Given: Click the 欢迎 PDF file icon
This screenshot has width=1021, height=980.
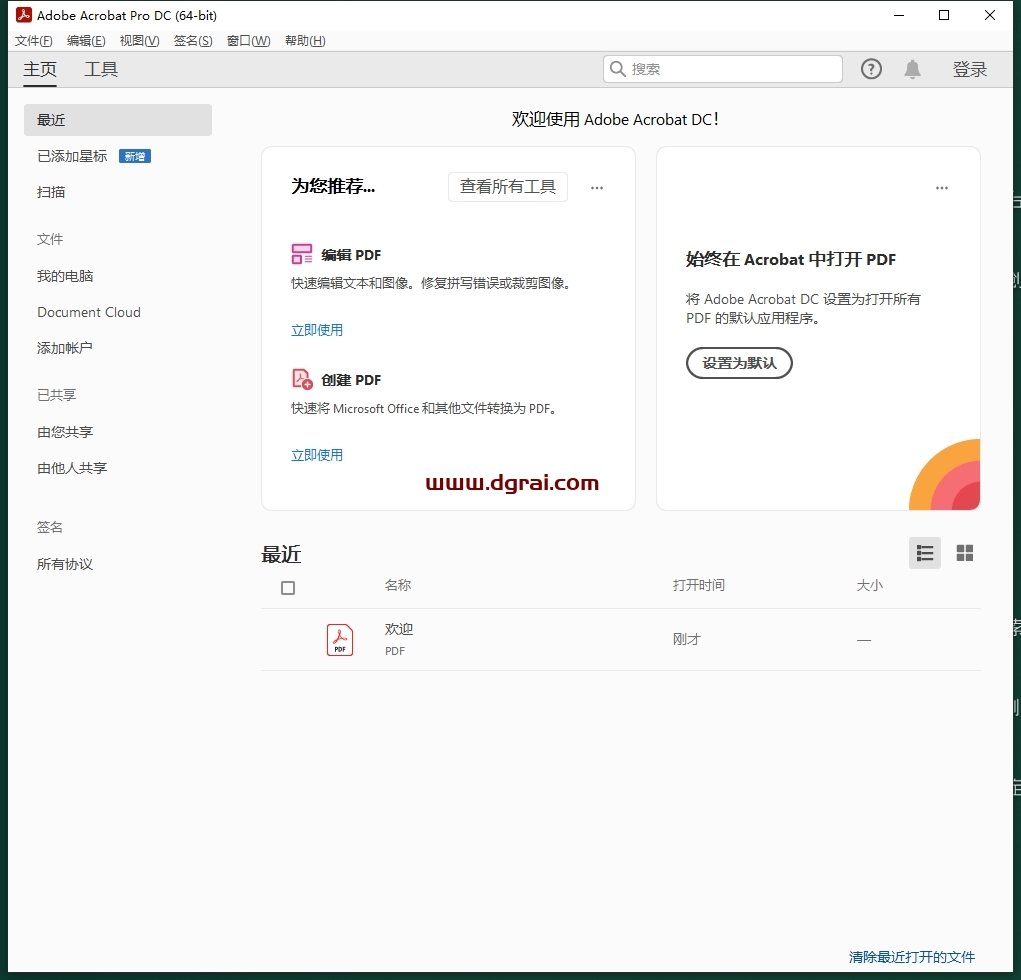Looking at the screenshot, I should pyautogui.click(x=340, y=639).
